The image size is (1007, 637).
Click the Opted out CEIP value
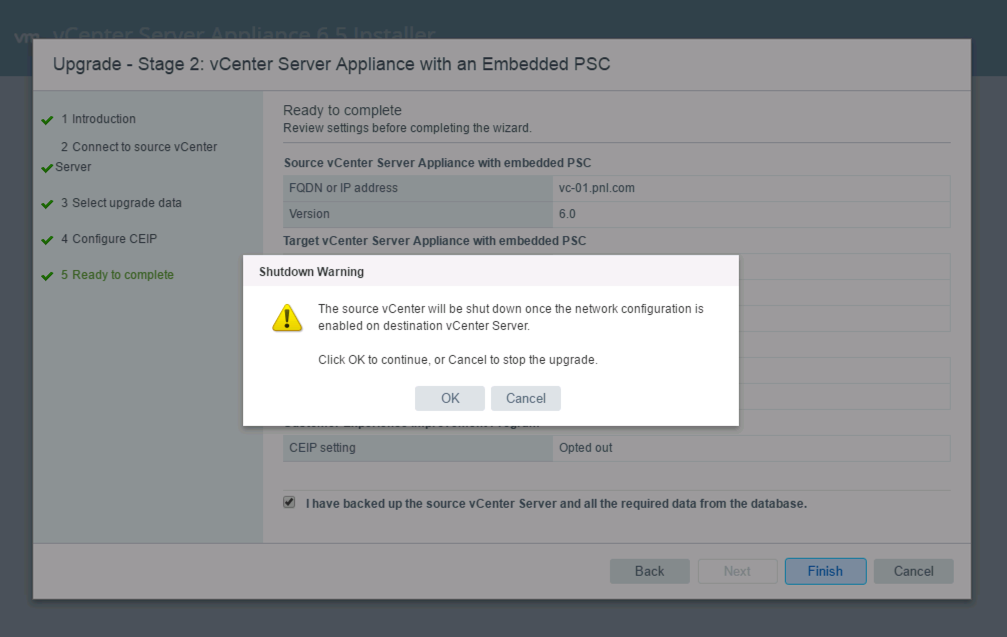coord(585,448)
